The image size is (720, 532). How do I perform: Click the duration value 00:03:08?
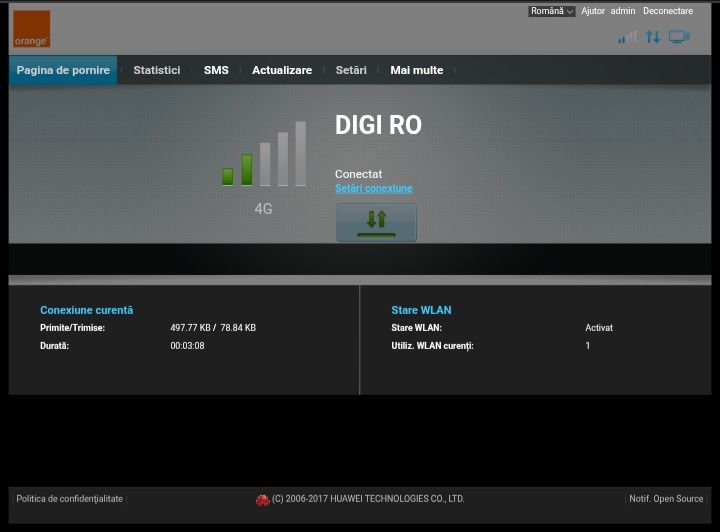pos(187,346)
